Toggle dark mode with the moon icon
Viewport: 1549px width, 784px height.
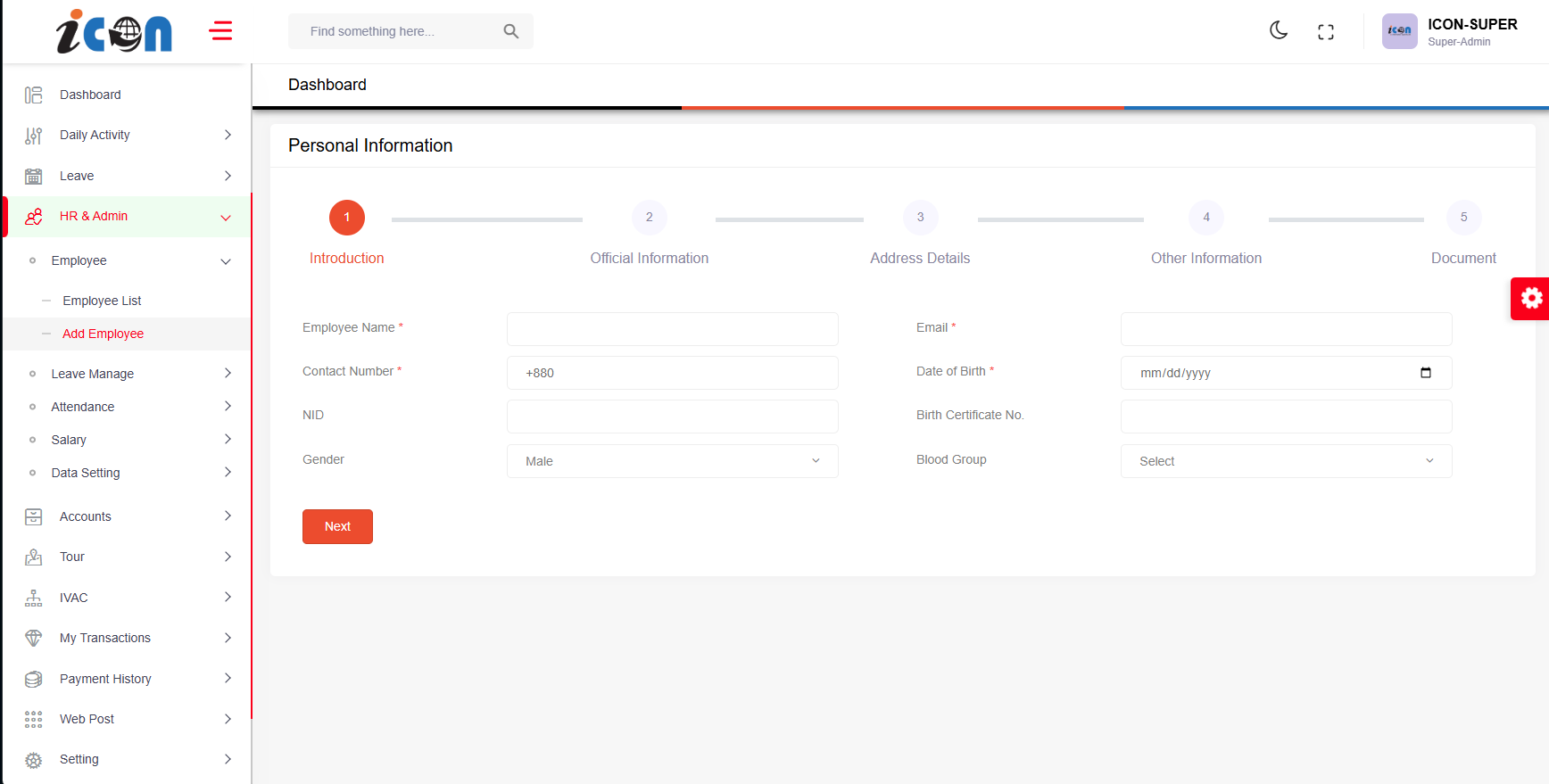click(x=1279, y=31)
